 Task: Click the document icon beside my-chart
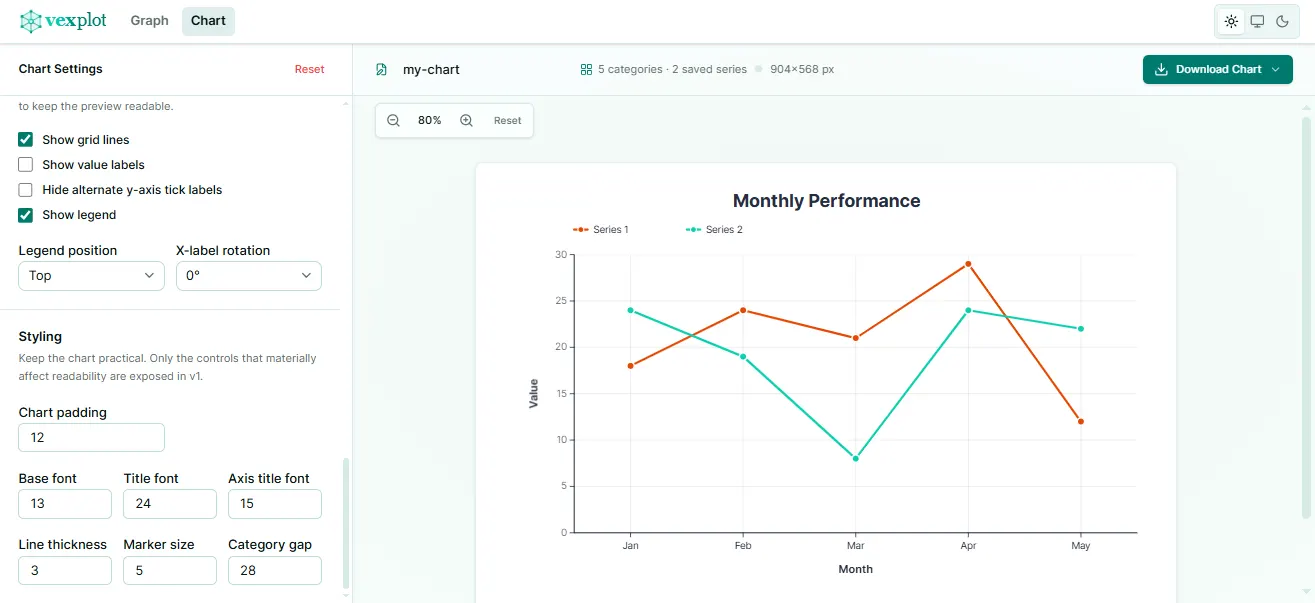(x=381, y=69)
